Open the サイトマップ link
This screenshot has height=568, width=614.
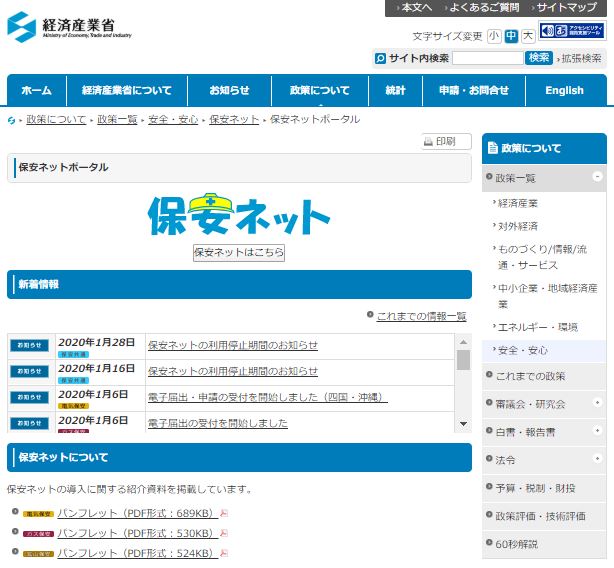(567, 7)
